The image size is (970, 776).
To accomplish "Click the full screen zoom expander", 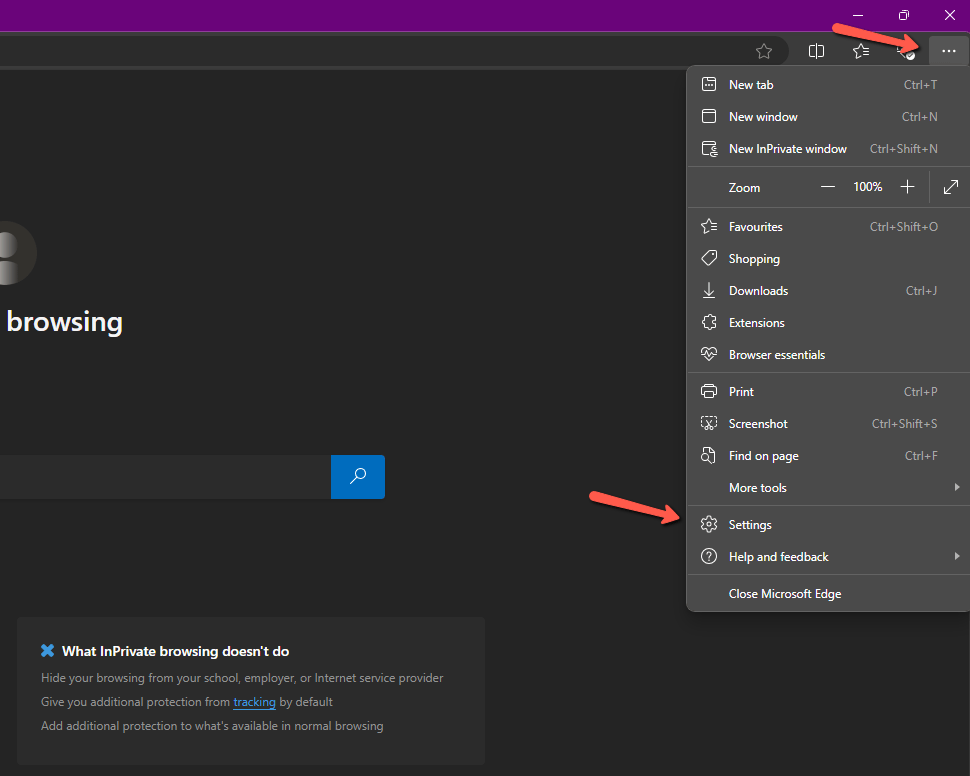I will point(949,187).
